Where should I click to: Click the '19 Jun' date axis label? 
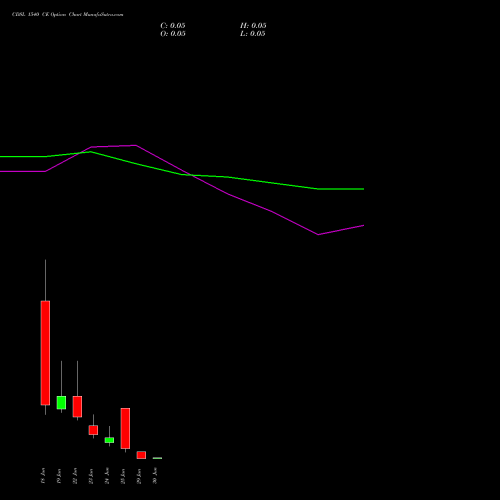(x=59, y=476)
